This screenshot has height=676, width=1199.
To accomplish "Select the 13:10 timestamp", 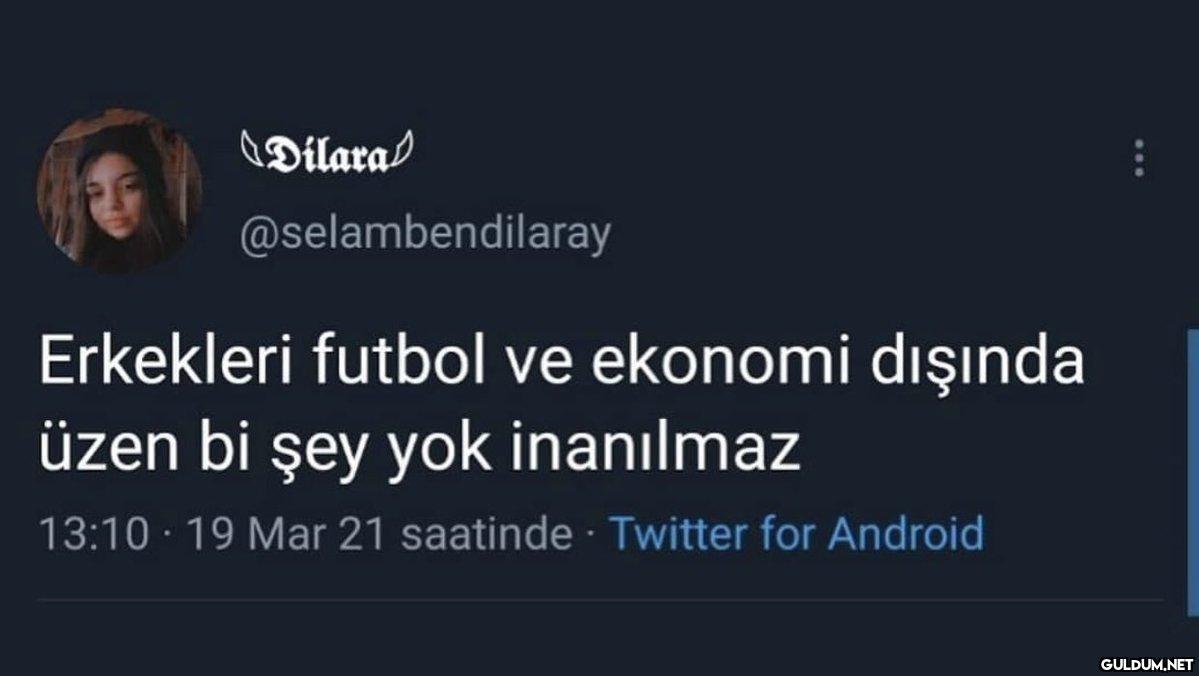I will pos(94,534).
